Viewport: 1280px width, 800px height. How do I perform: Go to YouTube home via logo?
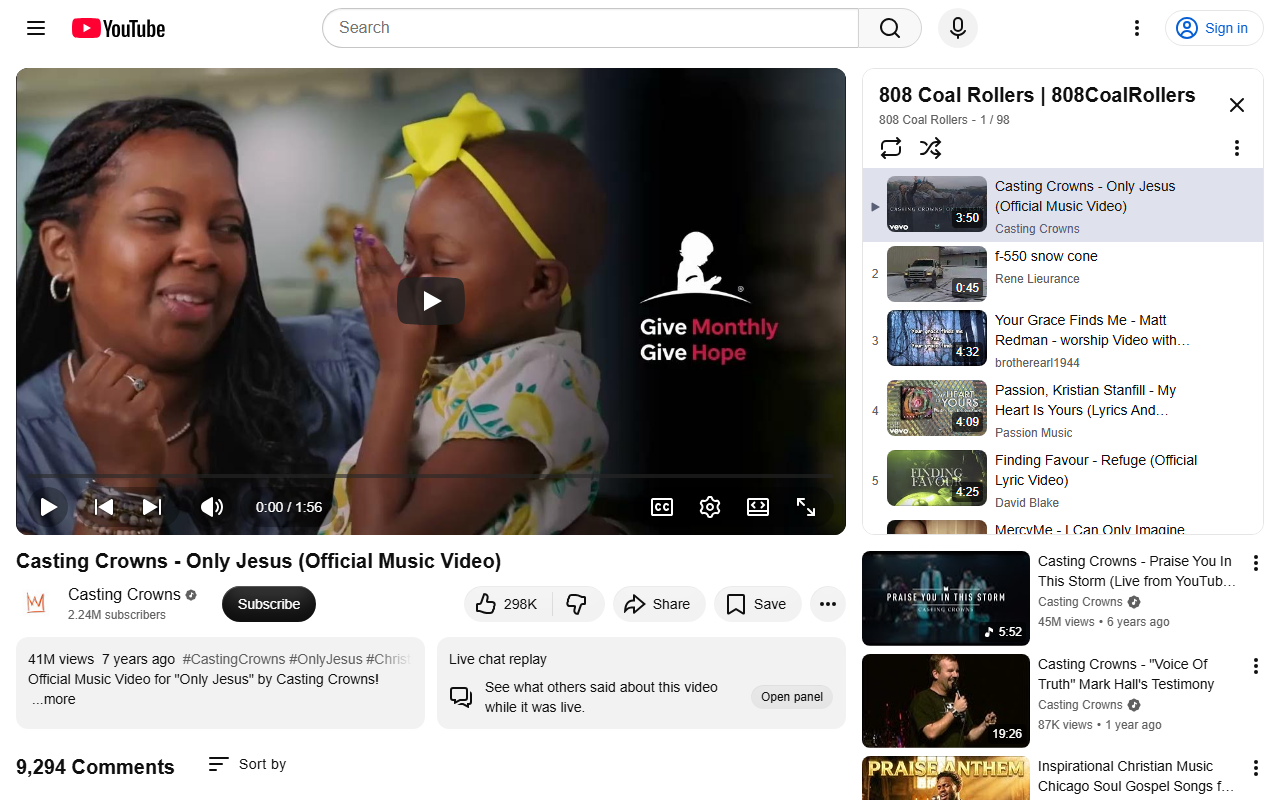coord(118,28)
